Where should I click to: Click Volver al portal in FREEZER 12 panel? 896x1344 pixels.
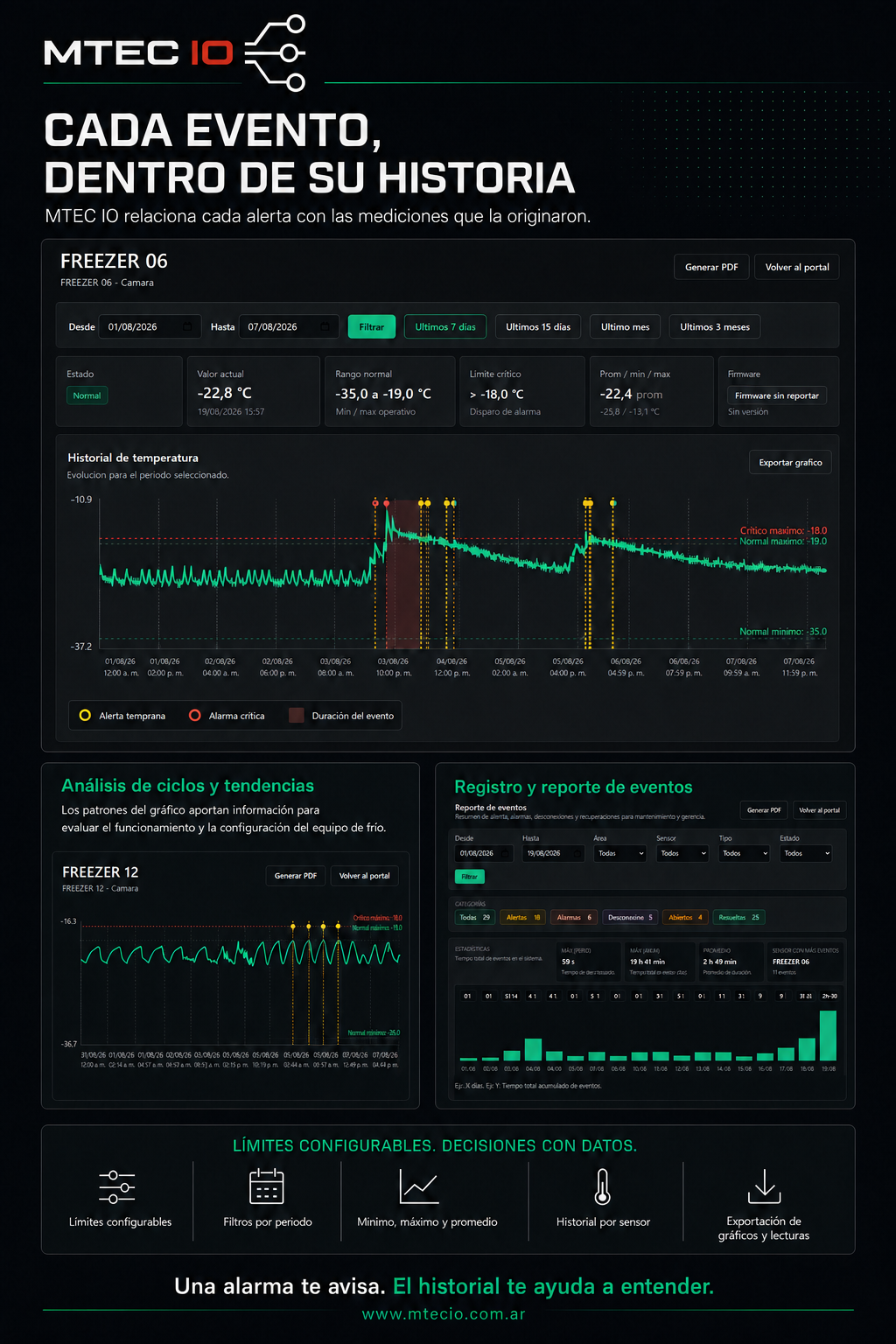pos(365,876)
